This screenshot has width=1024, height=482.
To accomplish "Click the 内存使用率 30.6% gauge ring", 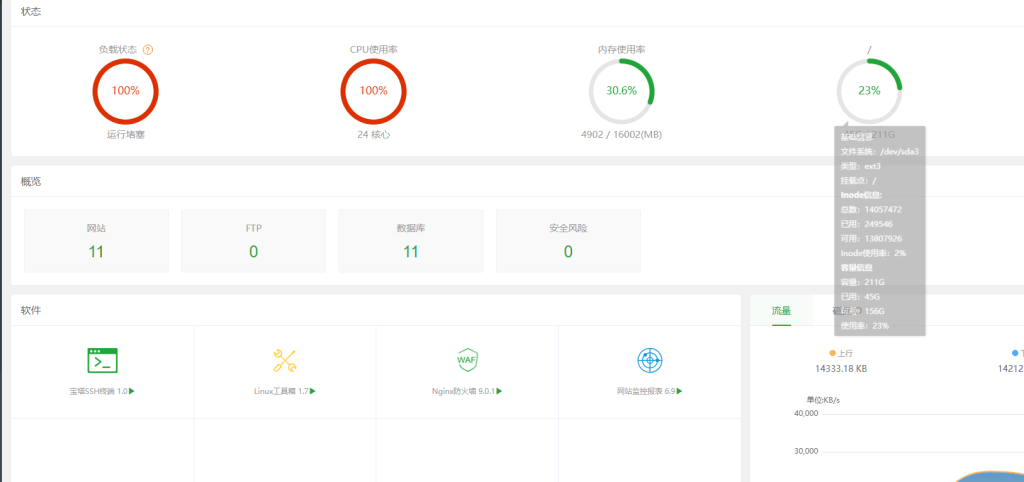I will click(x=621, y=90).
